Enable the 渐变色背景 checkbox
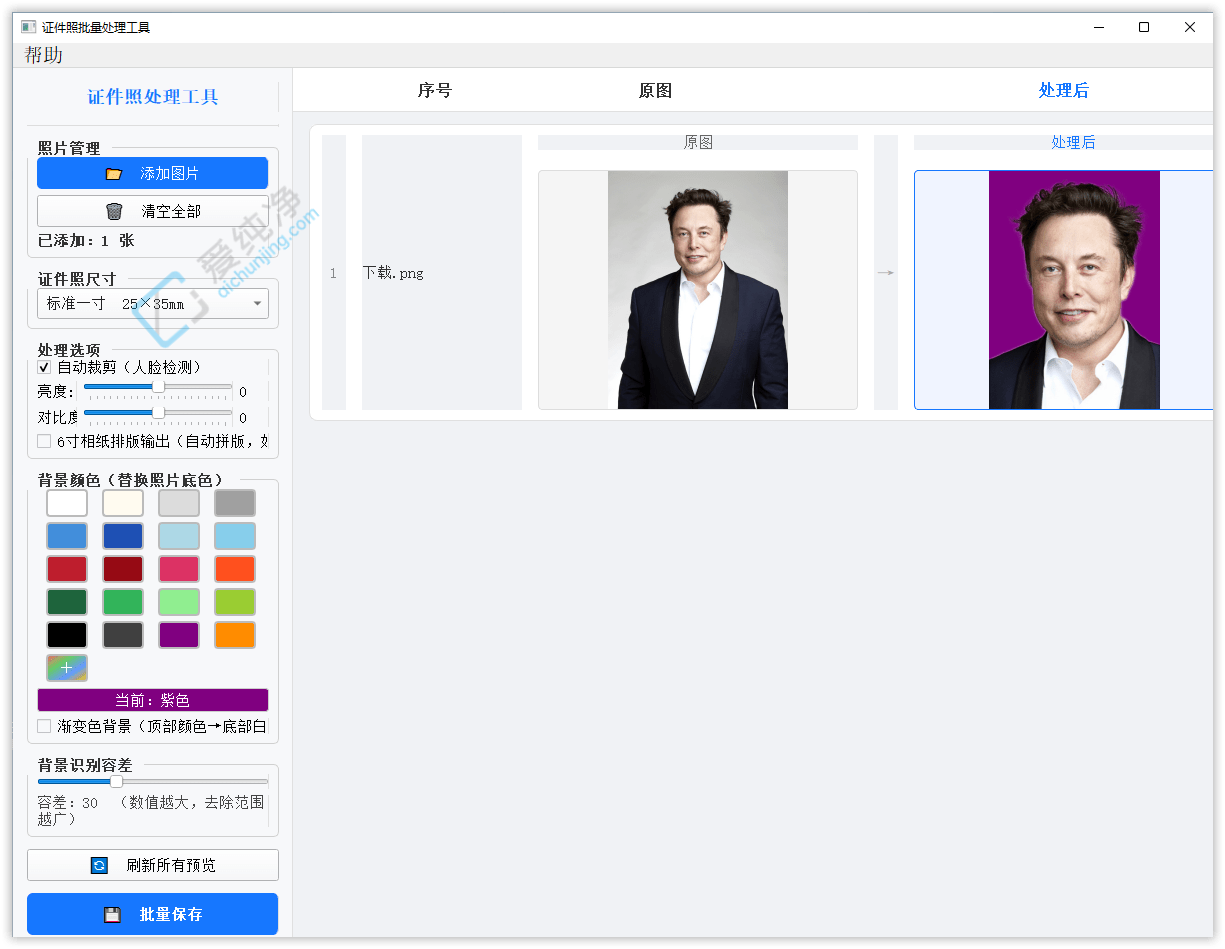This screenshot has height=949, width=1225. pos(44,726)
